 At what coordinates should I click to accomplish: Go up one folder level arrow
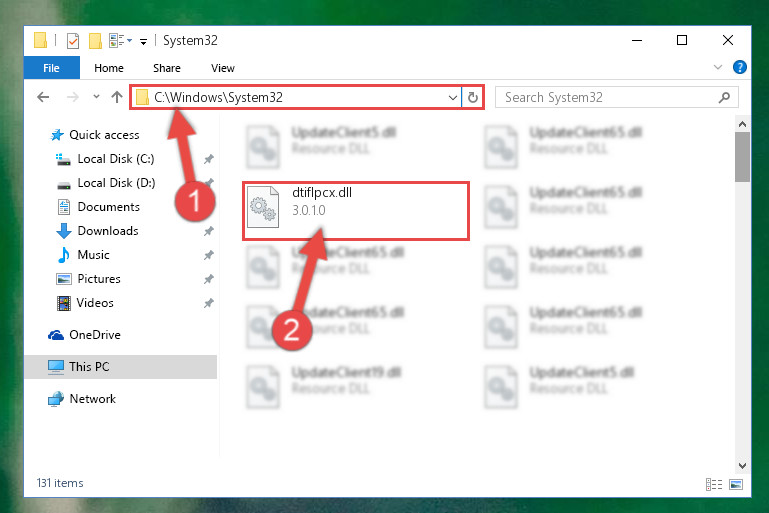(x=117, y=97)
